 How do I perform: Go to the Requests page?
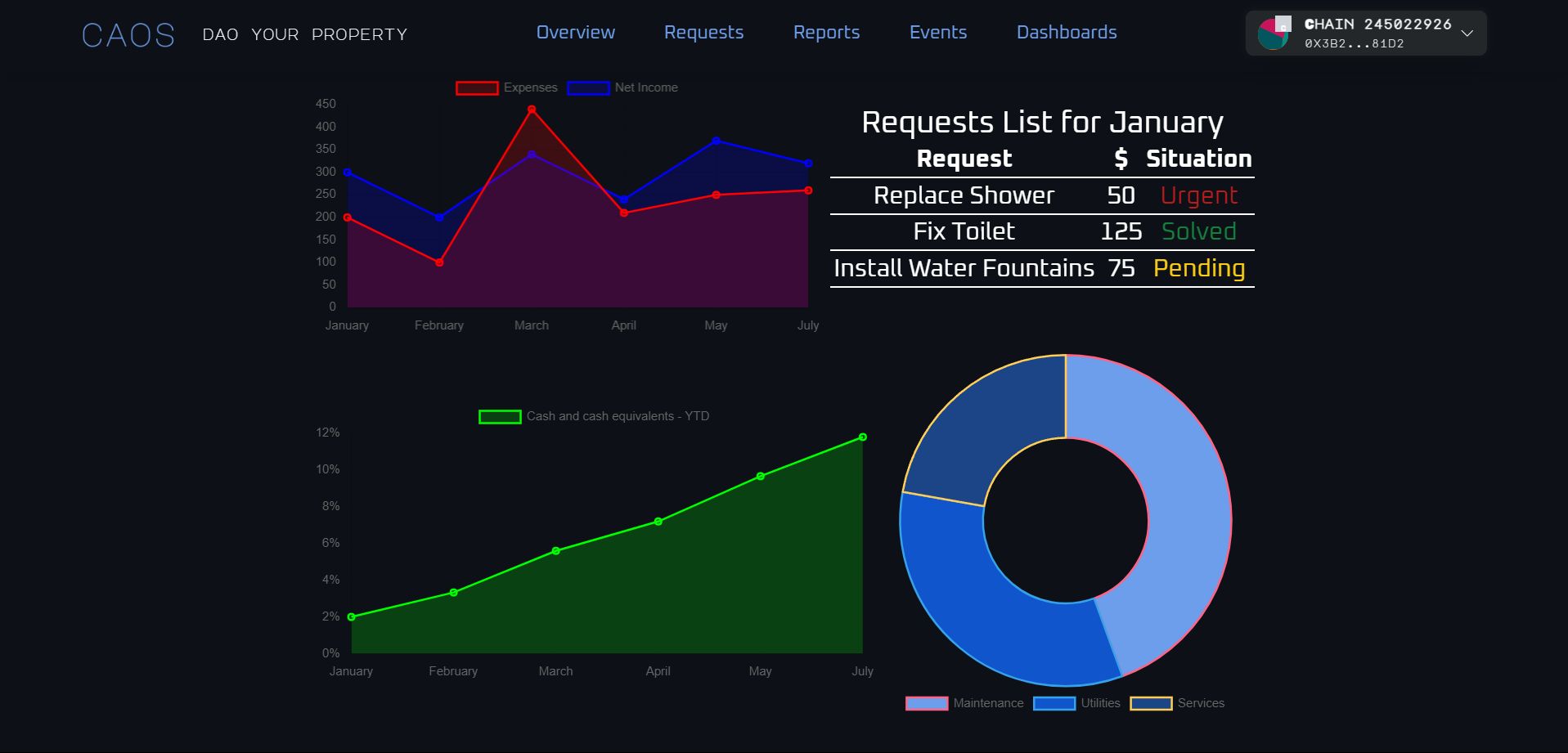[x=703, y=32]
